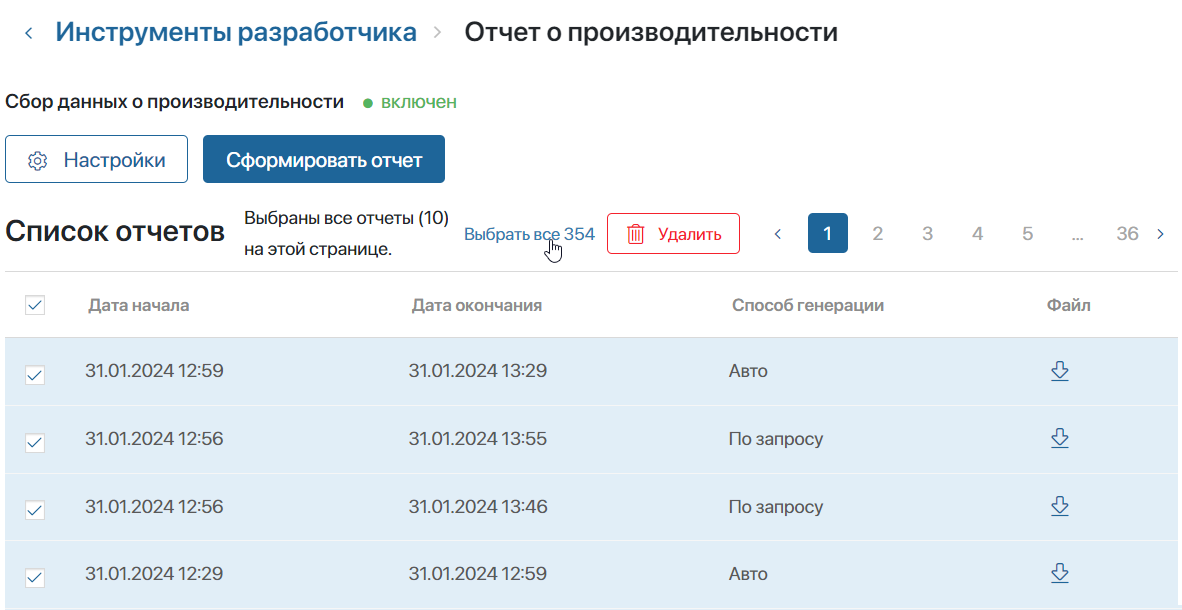
Task: Go to the previous page with the left arrow
Action: point(779,234)
